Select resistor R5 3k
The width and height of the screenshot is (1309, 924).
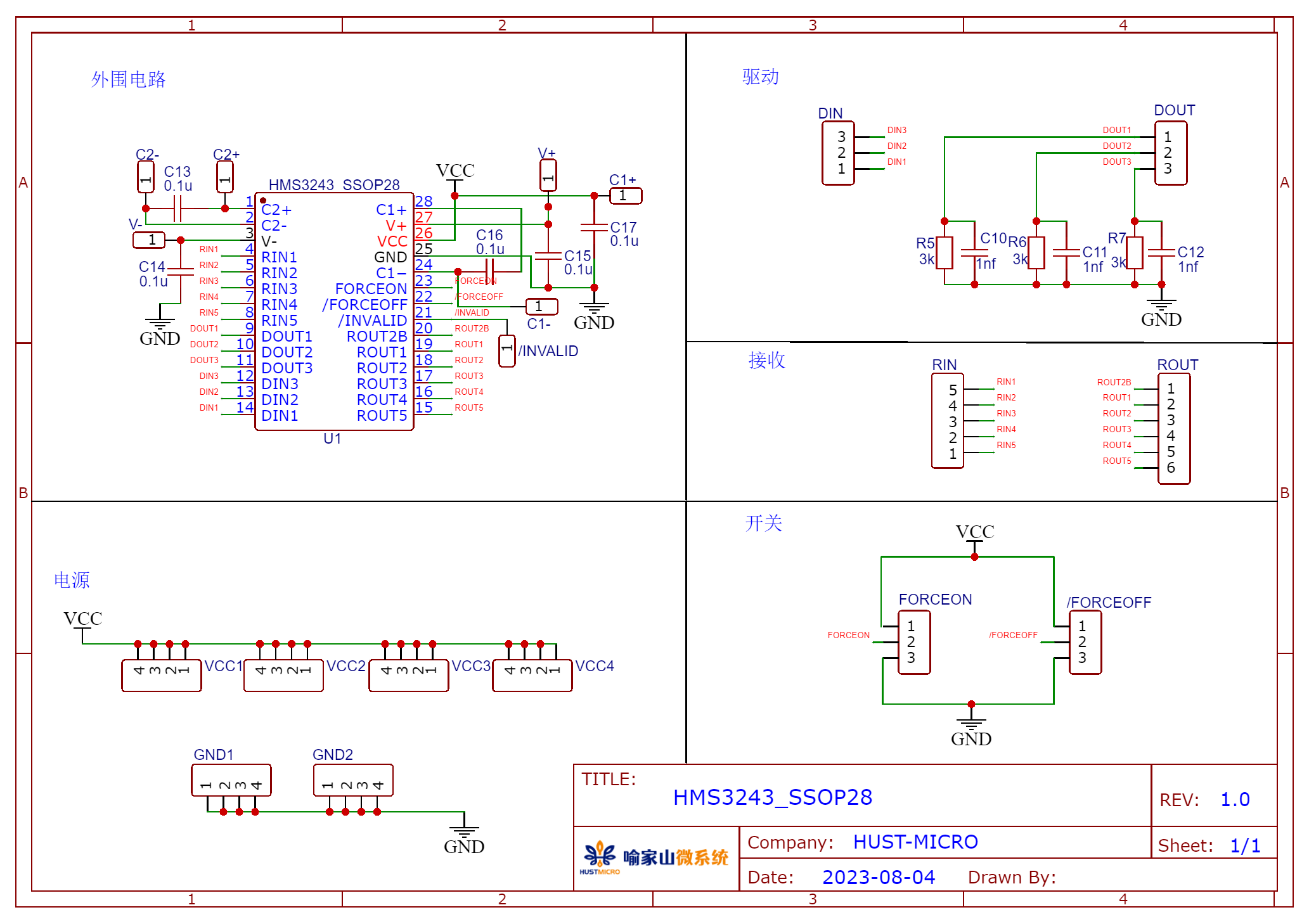[945, 253]
